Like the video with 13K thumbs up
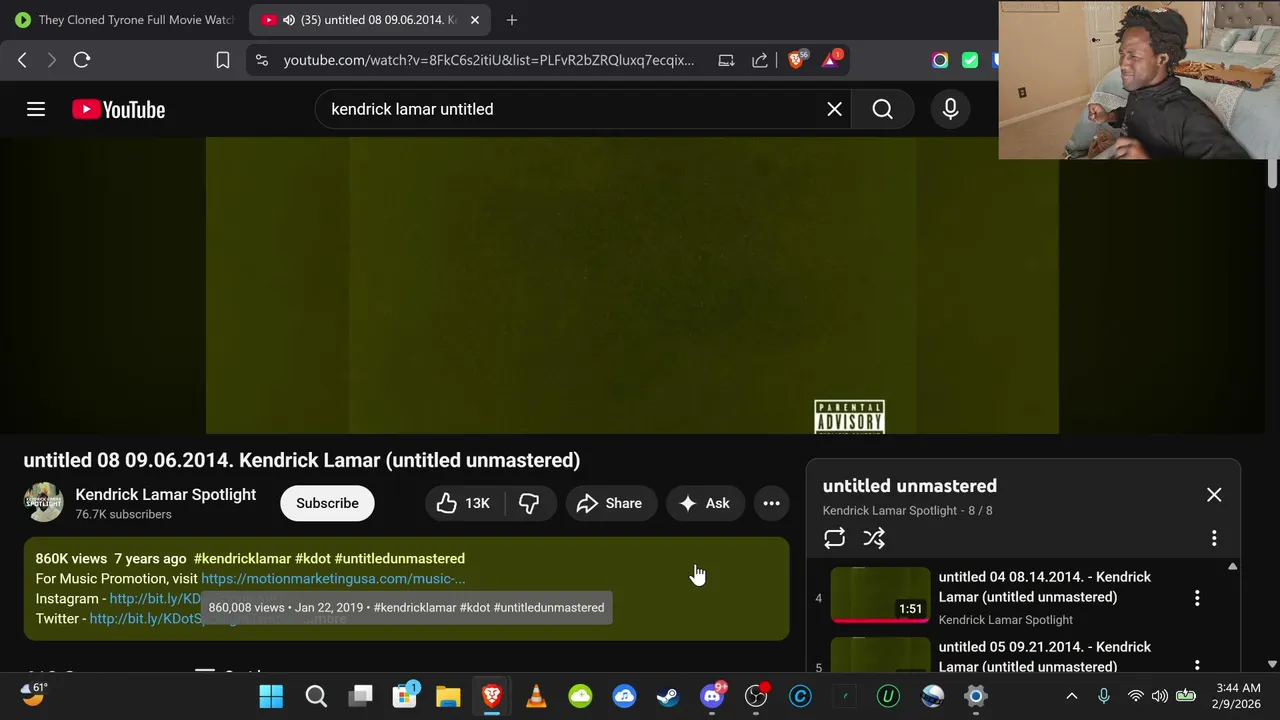 (465, 503)
